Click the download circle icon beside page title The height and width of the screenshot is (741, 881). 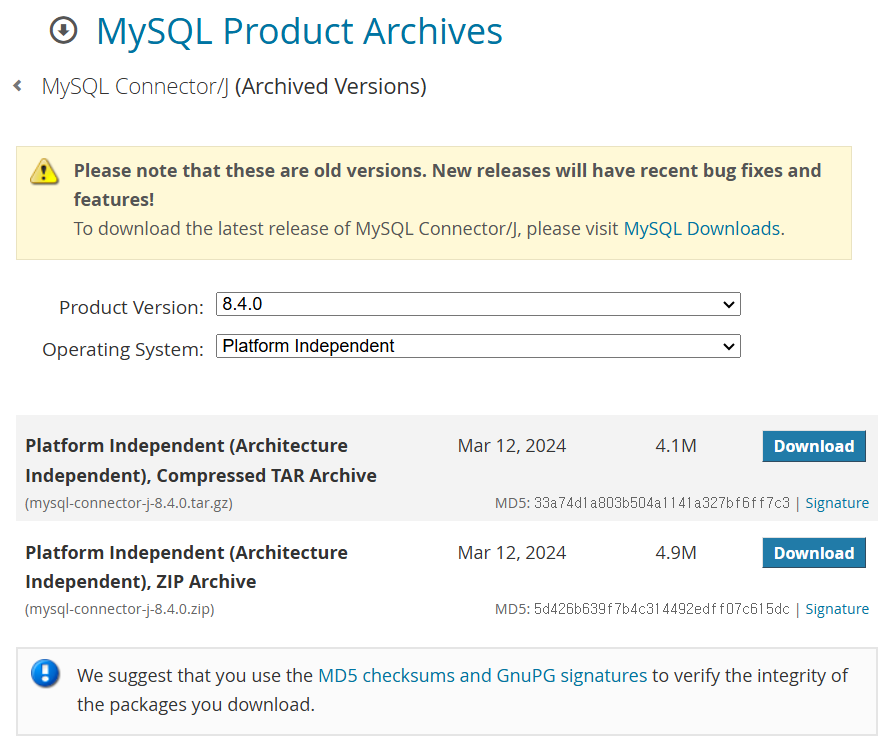click(63, 30)
